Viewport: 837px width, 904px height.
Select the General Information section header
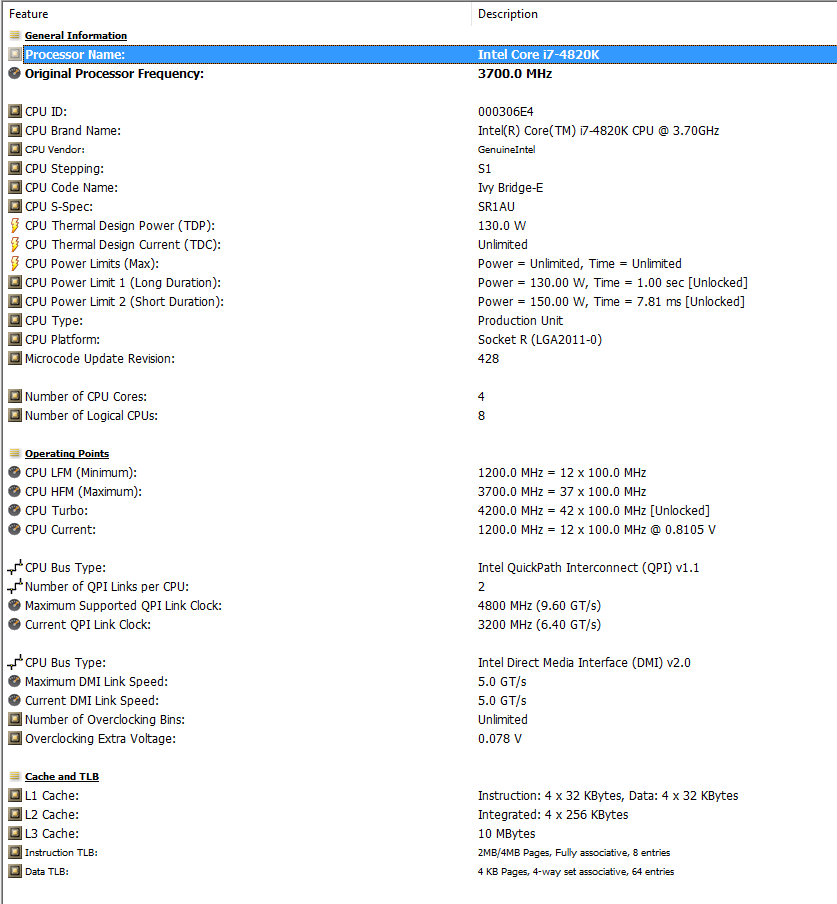click(76, 36)
